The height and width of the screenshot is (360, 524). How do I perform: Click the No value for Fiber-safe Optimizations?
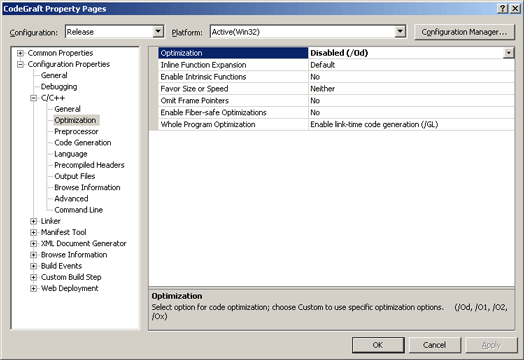click(x=411, y=113)
